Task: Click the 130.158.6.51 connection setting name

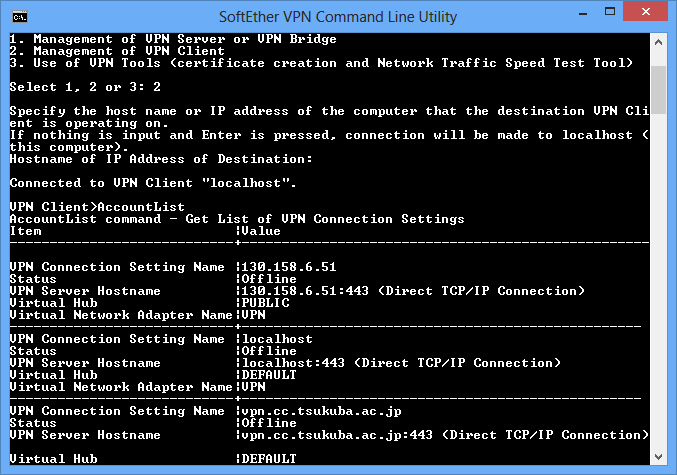Action: pyautogui.click(x=288, y=267)
